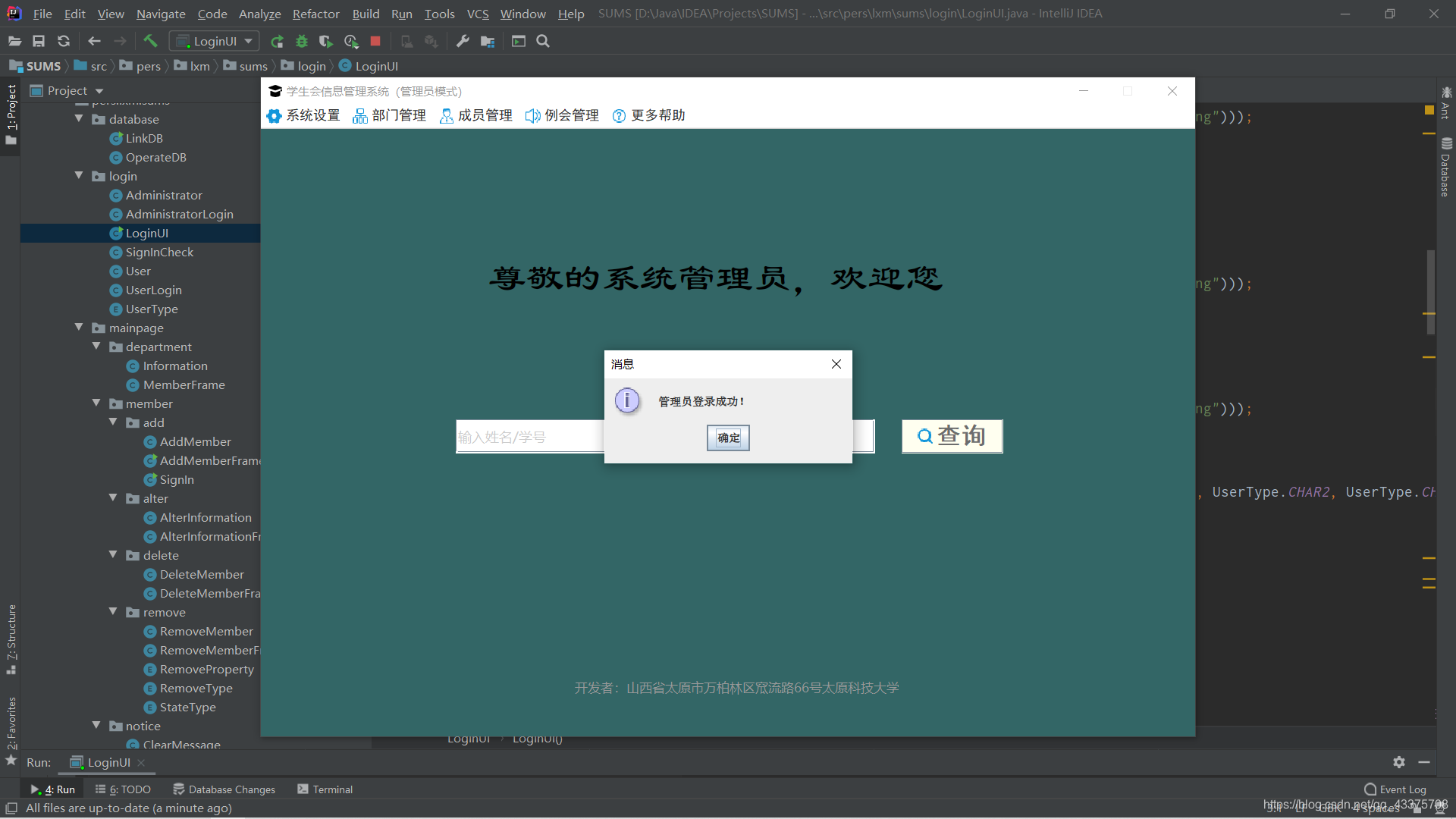Click the Rerun LoginUI icon
This screenshot has width=1456, height=819.
tap(277, 41)
